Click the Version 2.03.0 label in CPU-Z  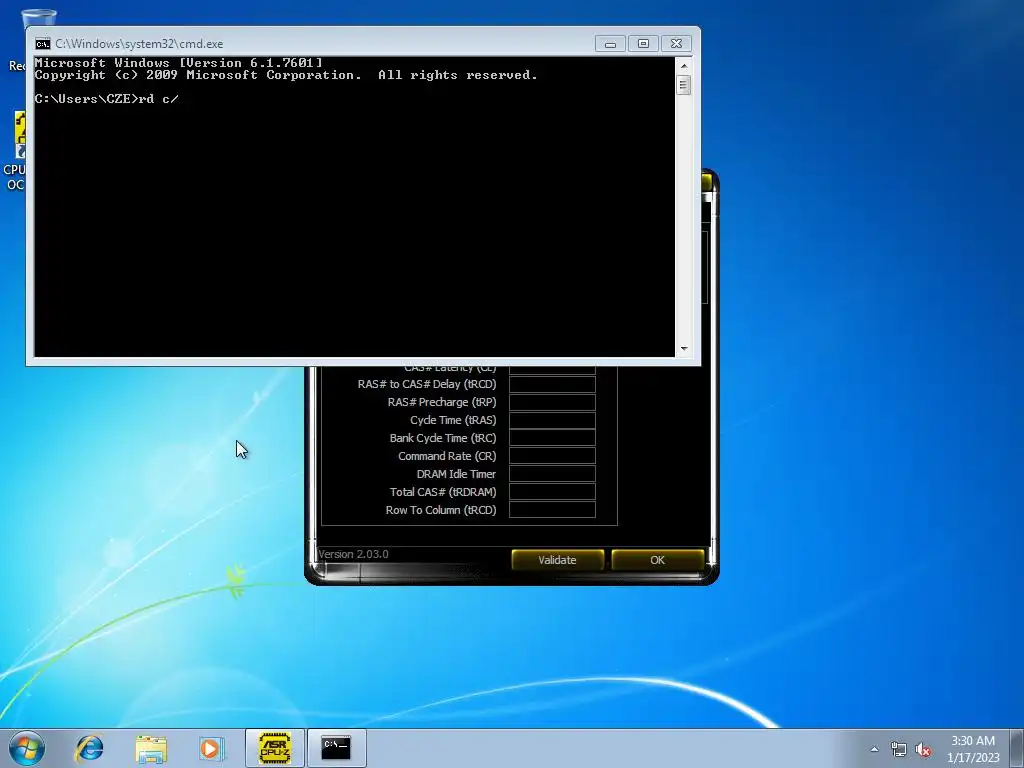click(353, 554)
